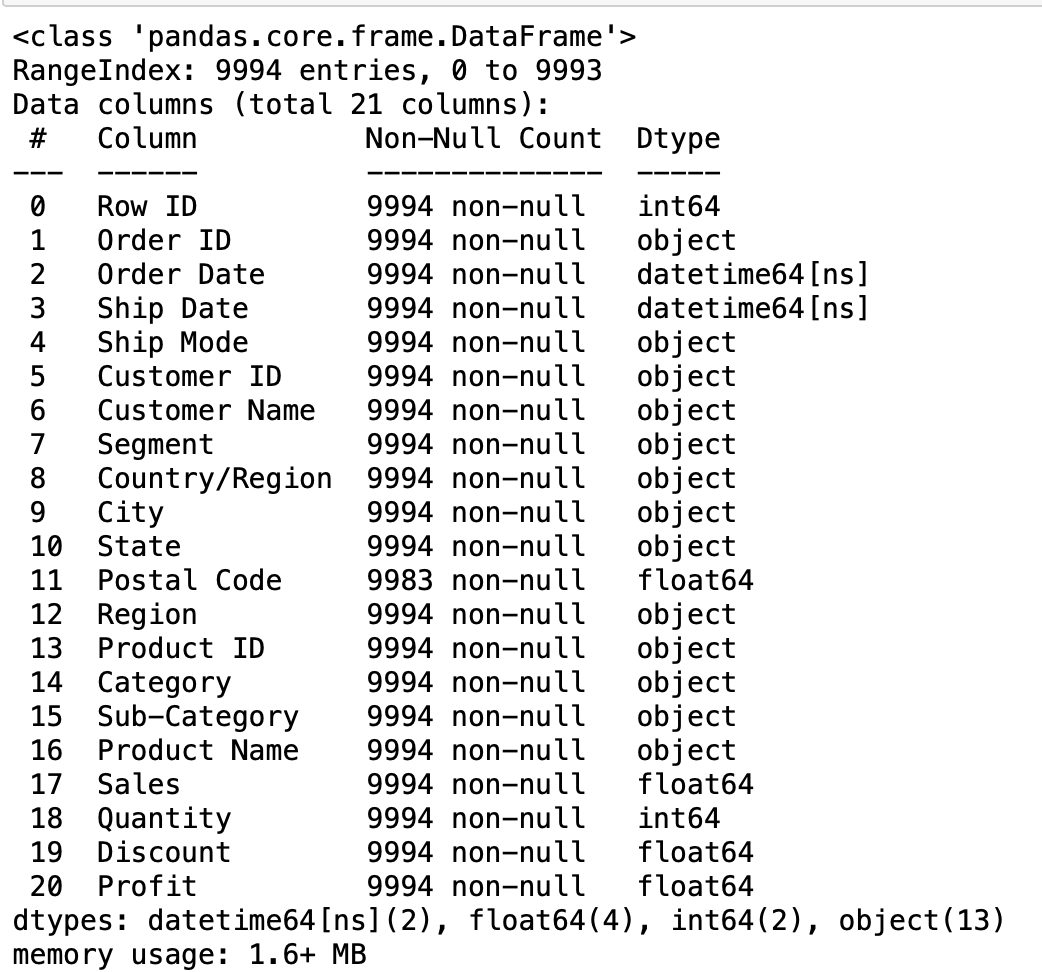Click the 'Quantity' column name
Screen dimensions: 1042x972
[x=164, y=818]
